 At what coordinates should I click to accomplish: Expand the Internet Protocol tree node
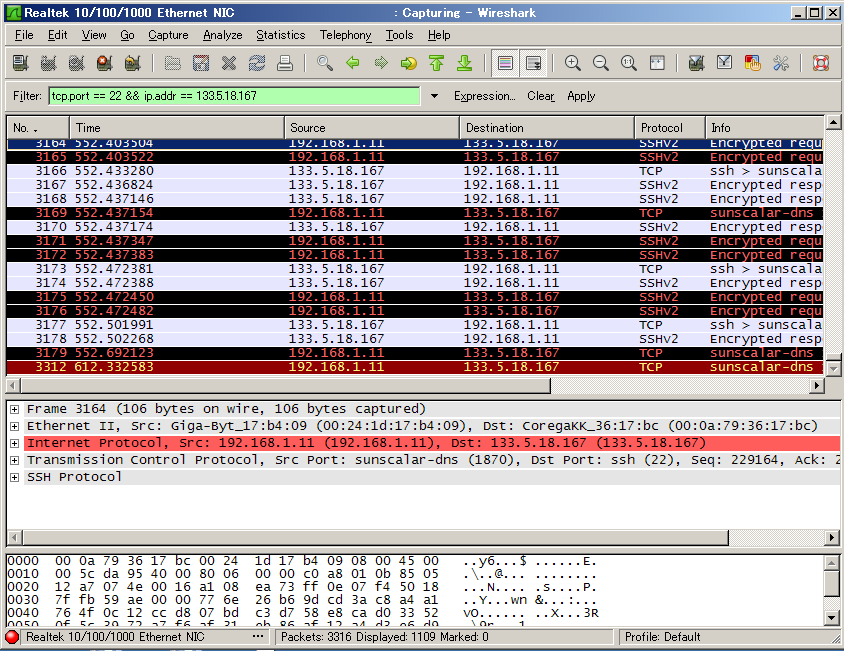point(15,444)
